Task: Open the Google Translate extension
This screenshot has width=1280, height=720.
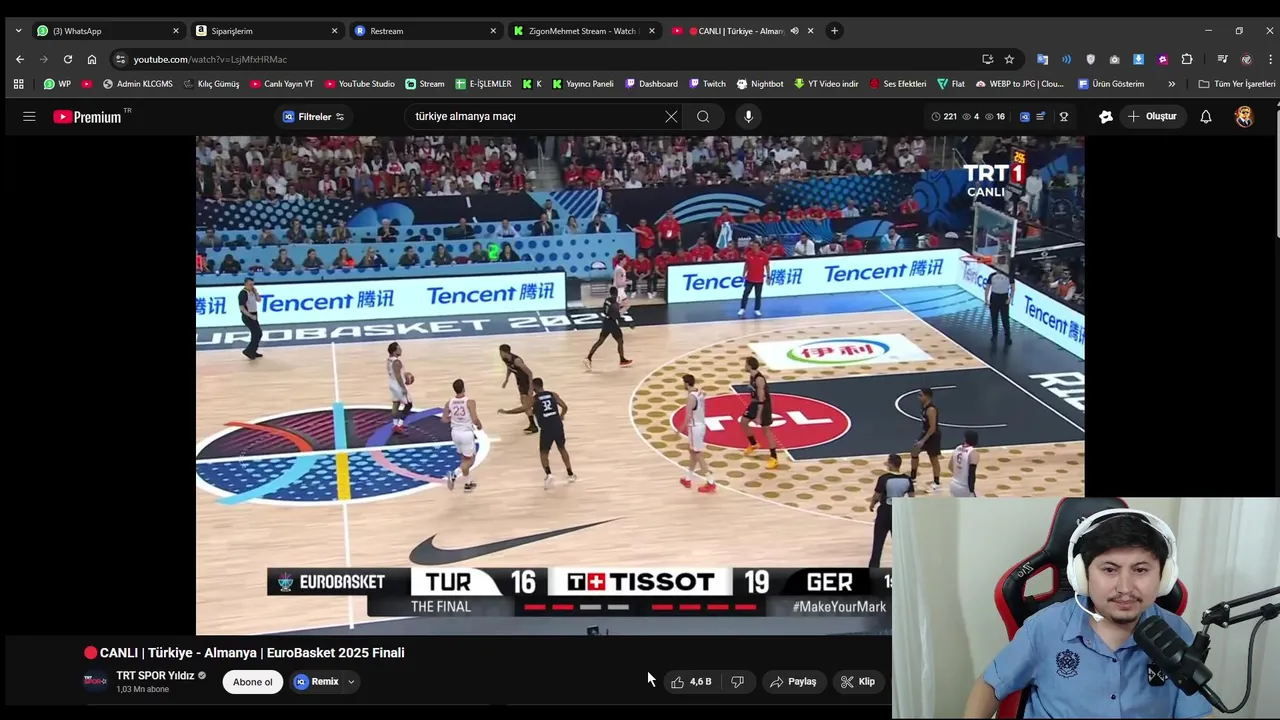Action: [1042, 59]
